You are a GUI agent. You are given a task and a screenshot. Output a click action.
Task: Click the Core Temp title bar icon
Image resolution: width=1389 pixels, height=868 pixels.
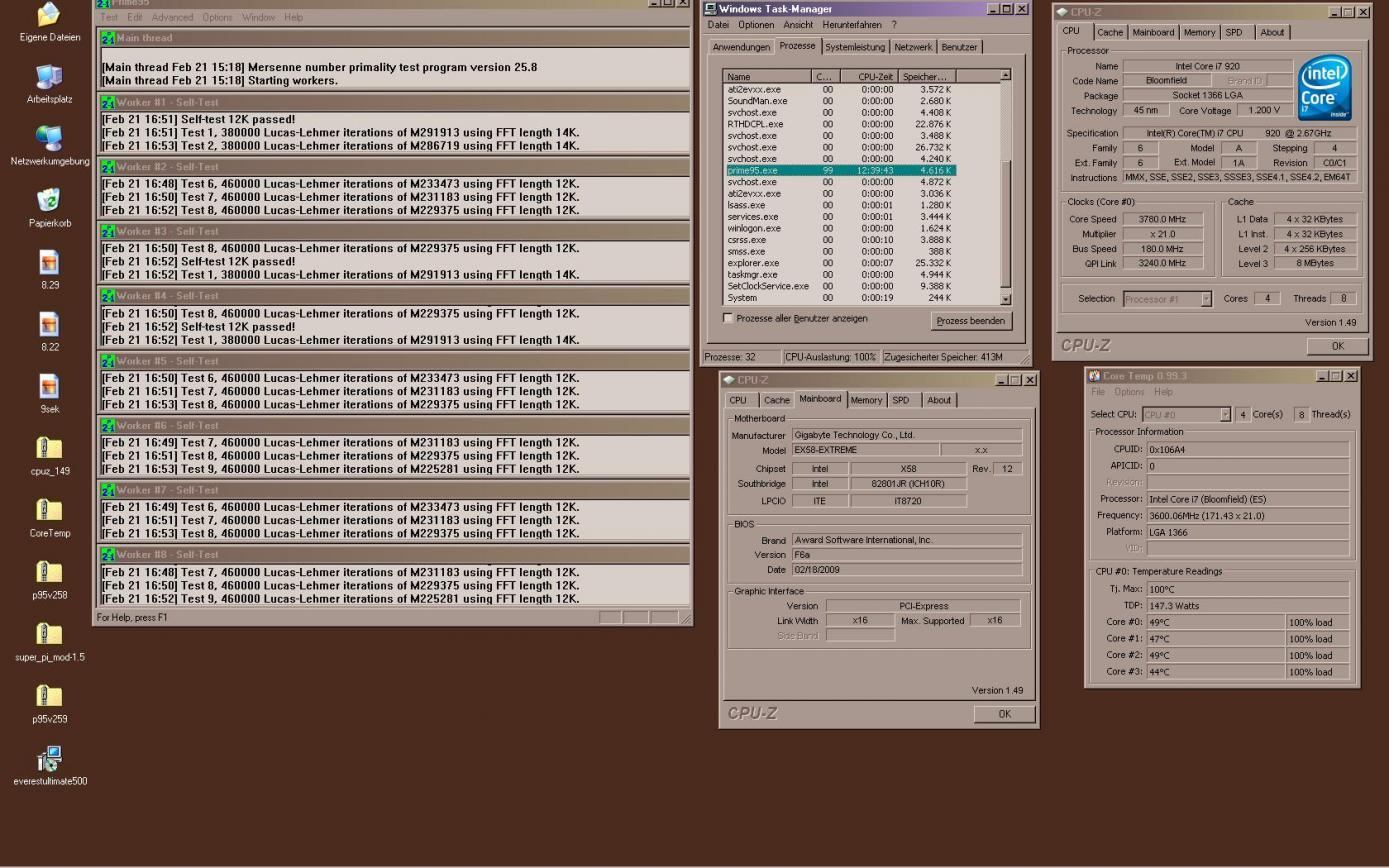pos(1094,376)
